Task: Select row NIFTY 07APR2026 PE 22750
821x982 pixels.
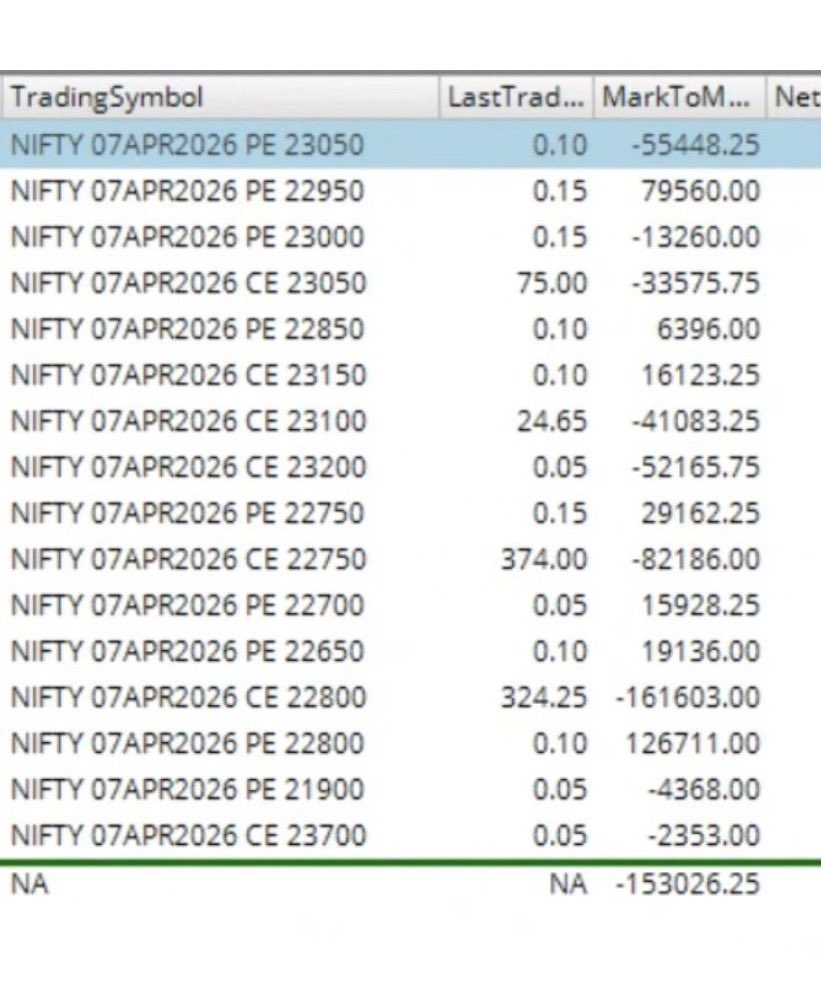Action: pyautogui.click(x=410, y=514)
